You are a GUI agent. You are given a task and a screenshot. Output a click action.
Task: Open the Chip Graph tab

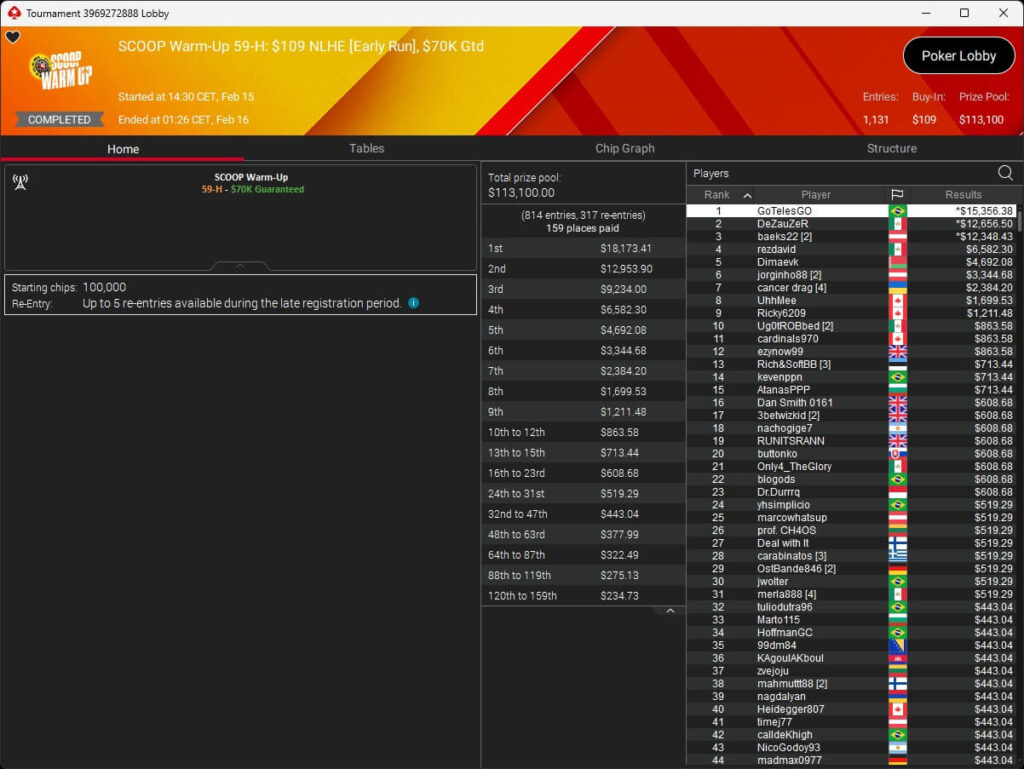(625, 148)
